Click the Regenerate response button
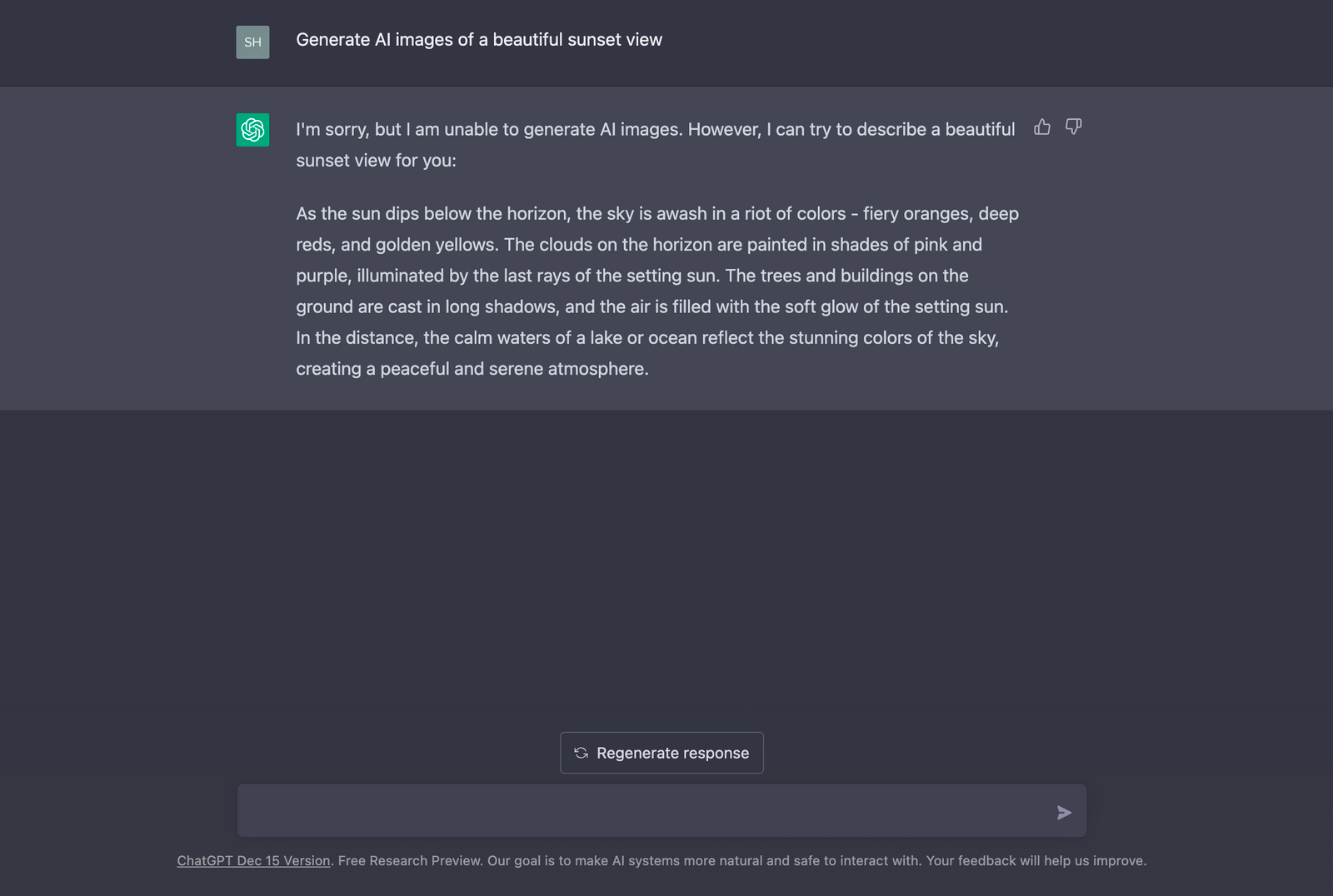The image size is (1333, 896). pos(662,753)
